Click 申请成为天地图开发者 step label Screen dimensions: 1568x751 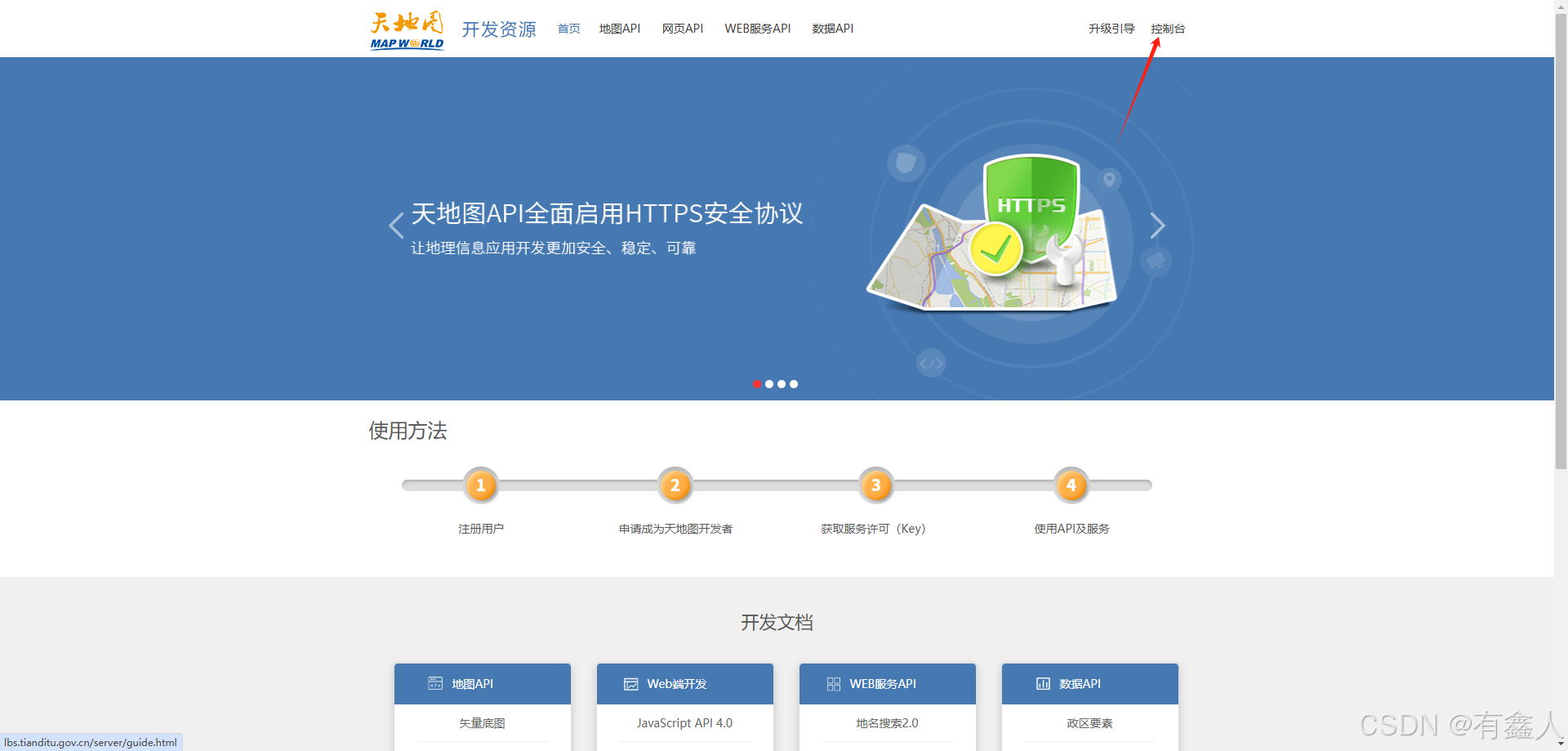(x=675, y=529)
